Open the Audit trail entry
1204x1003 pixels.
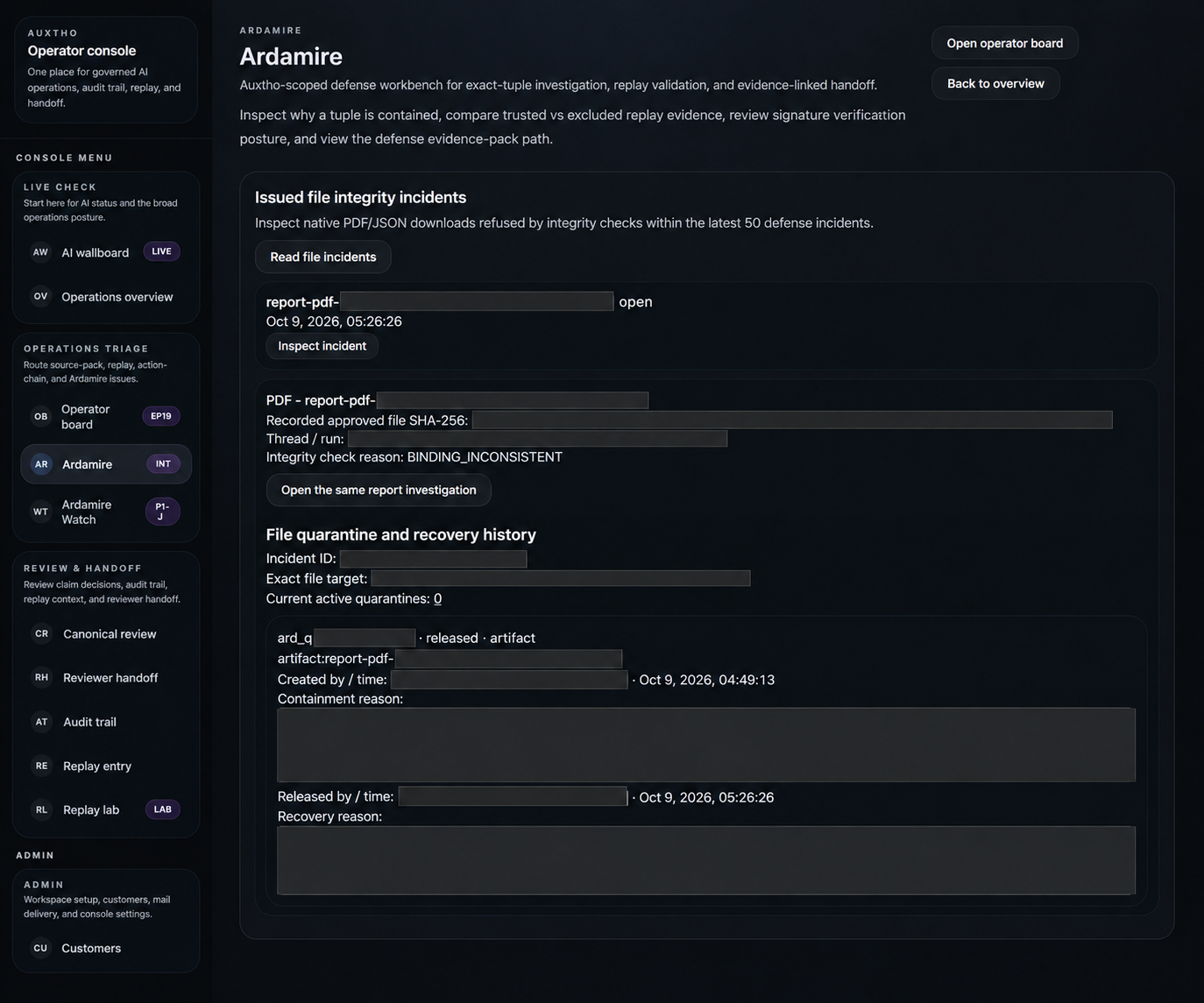(106, 722)
